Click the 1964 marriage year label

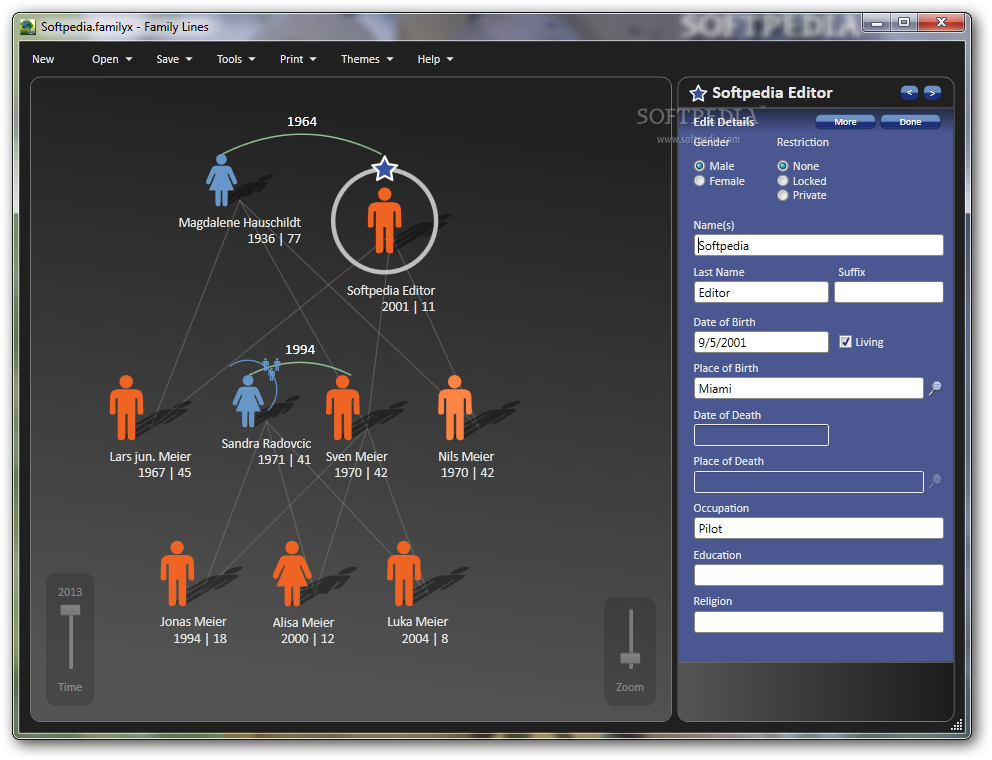[x=302, y=121]
